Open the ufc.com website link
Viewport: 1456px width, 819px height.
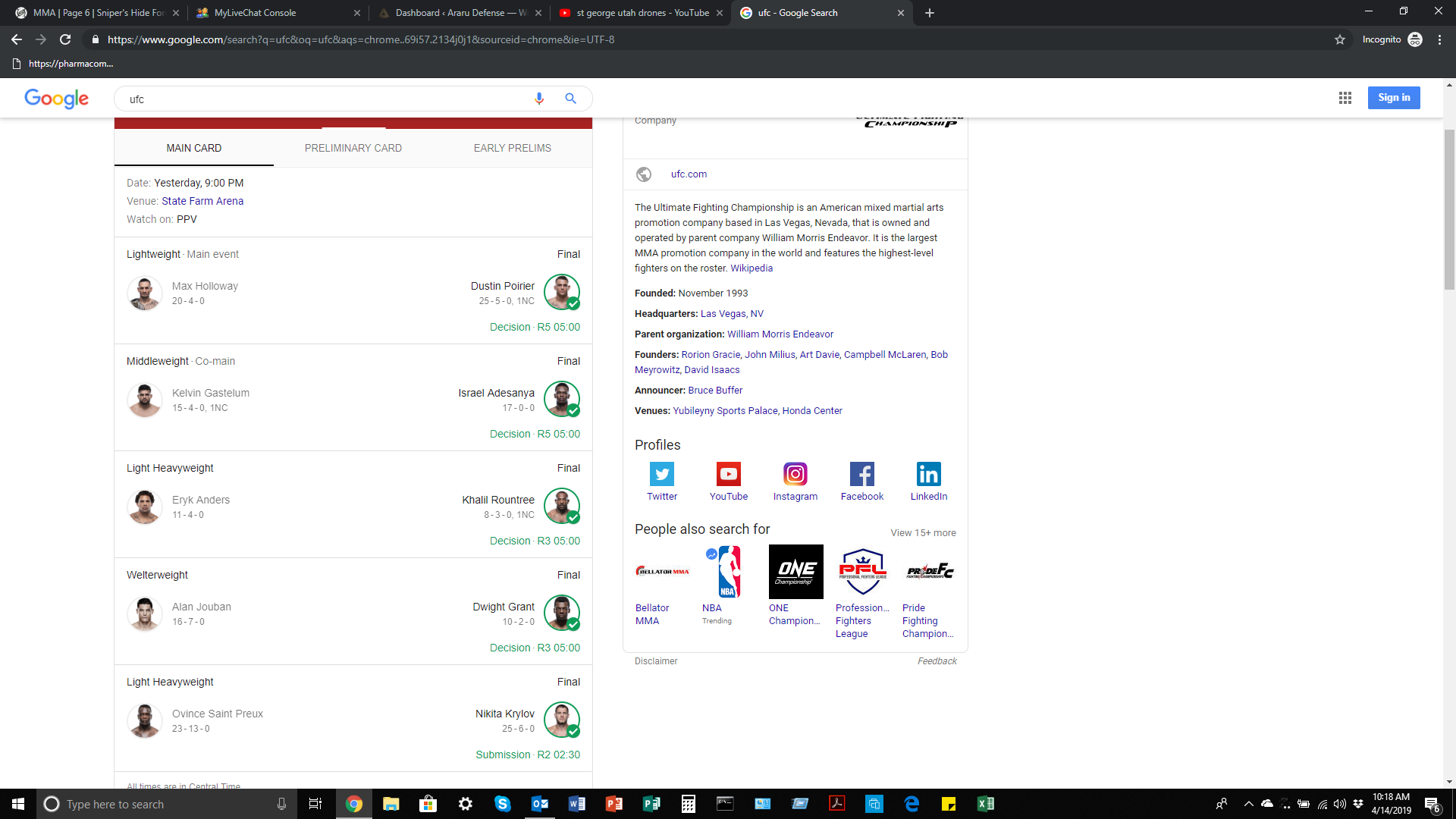689,174
